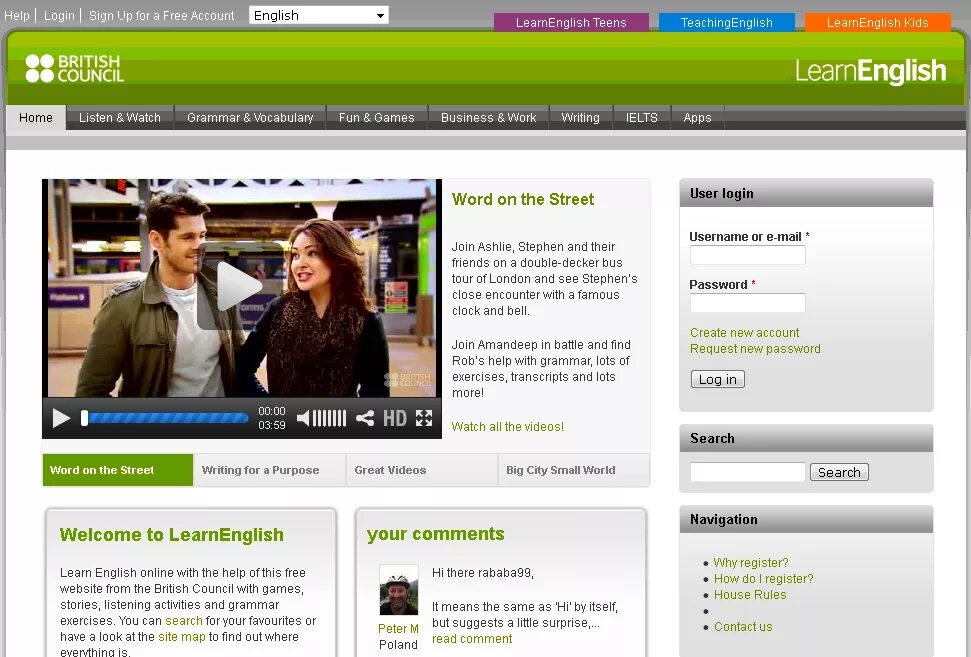Mute the video with the speaker icon
The height and width of the screenshot is (657, 971).
pyautogui.click(x=303, y=419)
